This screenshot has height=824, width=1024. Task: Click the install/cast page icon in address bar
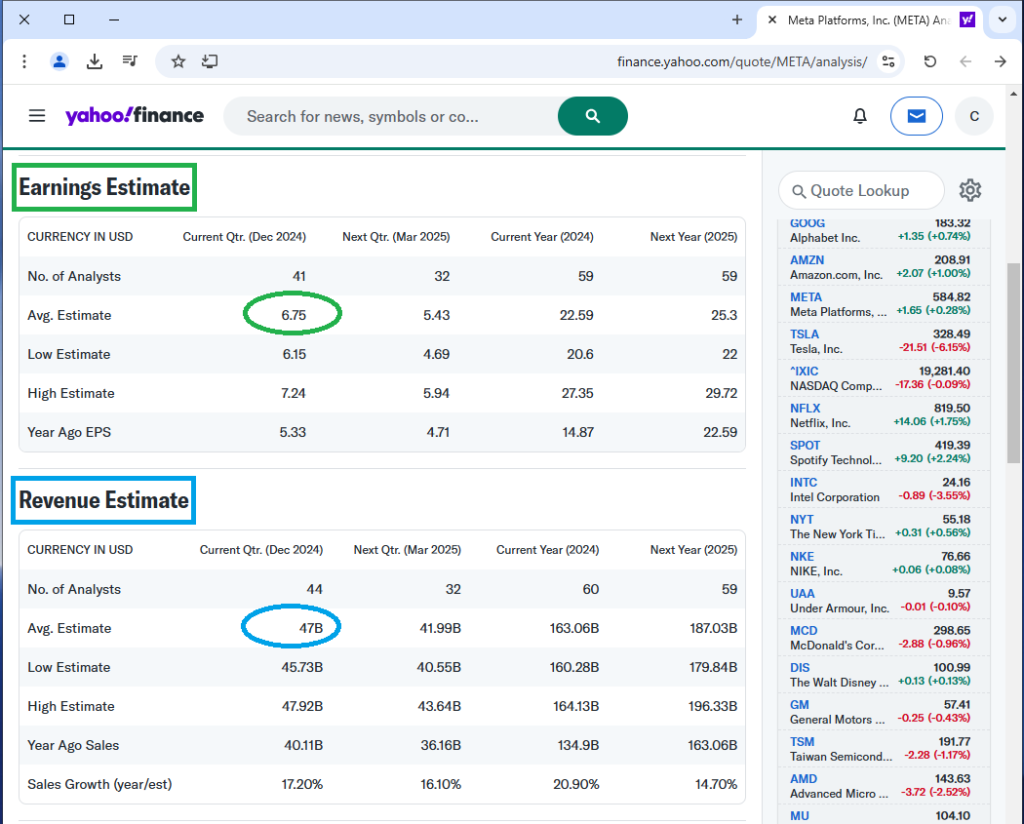pyautogui.click(x=210, y=61)
